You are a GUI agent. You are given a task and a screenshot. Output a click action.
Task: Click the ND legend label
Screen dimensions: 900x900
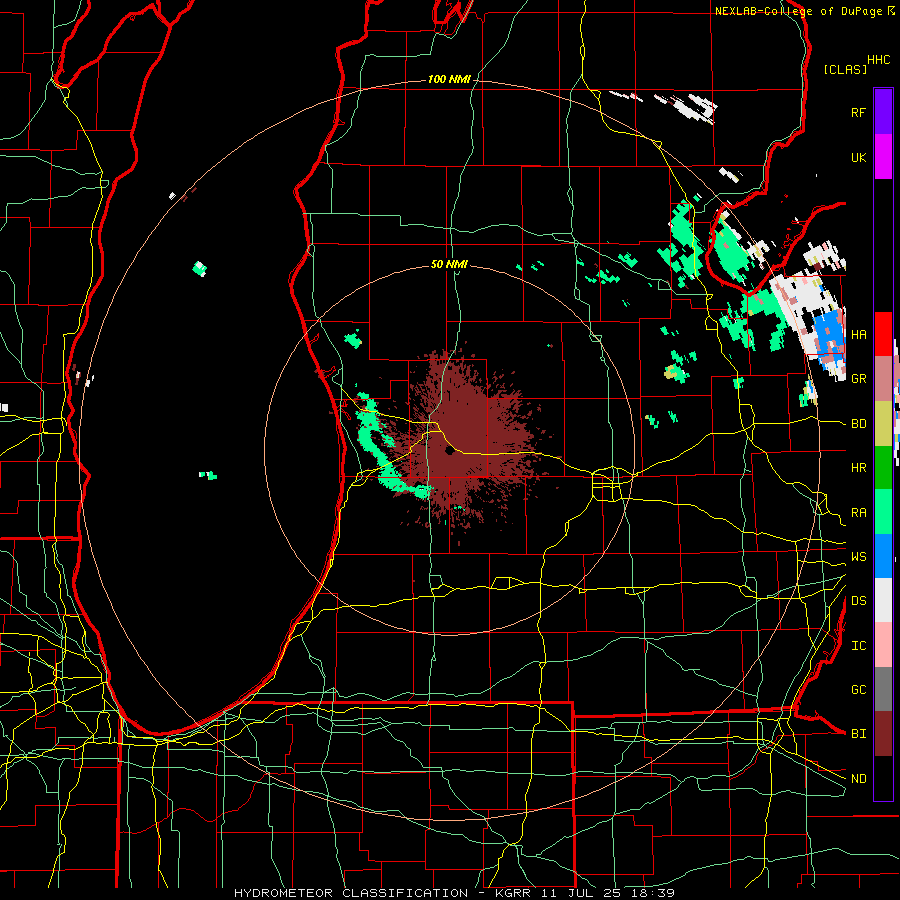click(858, 779)
